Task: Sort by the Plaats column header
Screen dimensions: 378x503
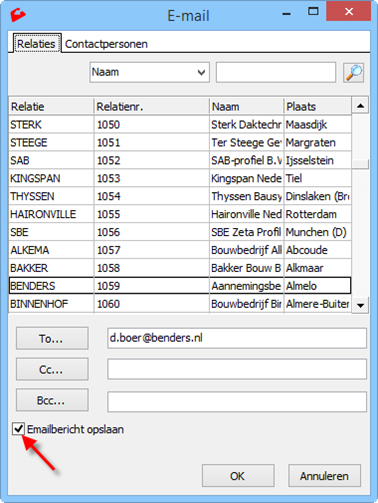Action: pos(318,107)
